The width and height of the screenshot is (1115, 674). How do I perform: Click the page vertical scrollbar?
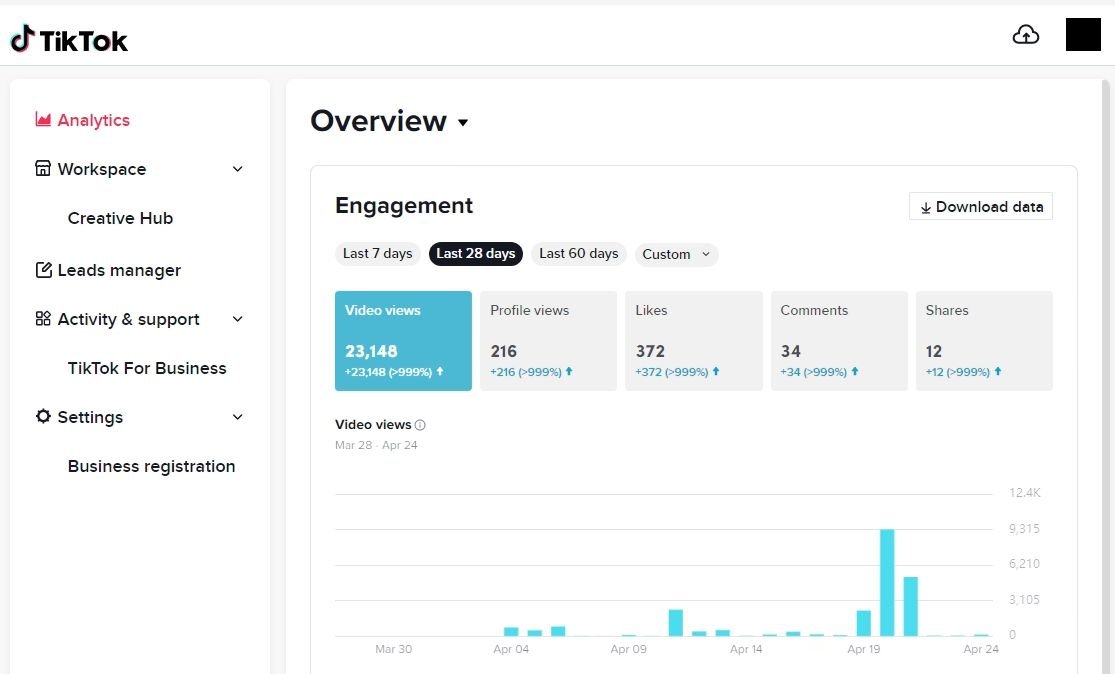click(1106, 377)
